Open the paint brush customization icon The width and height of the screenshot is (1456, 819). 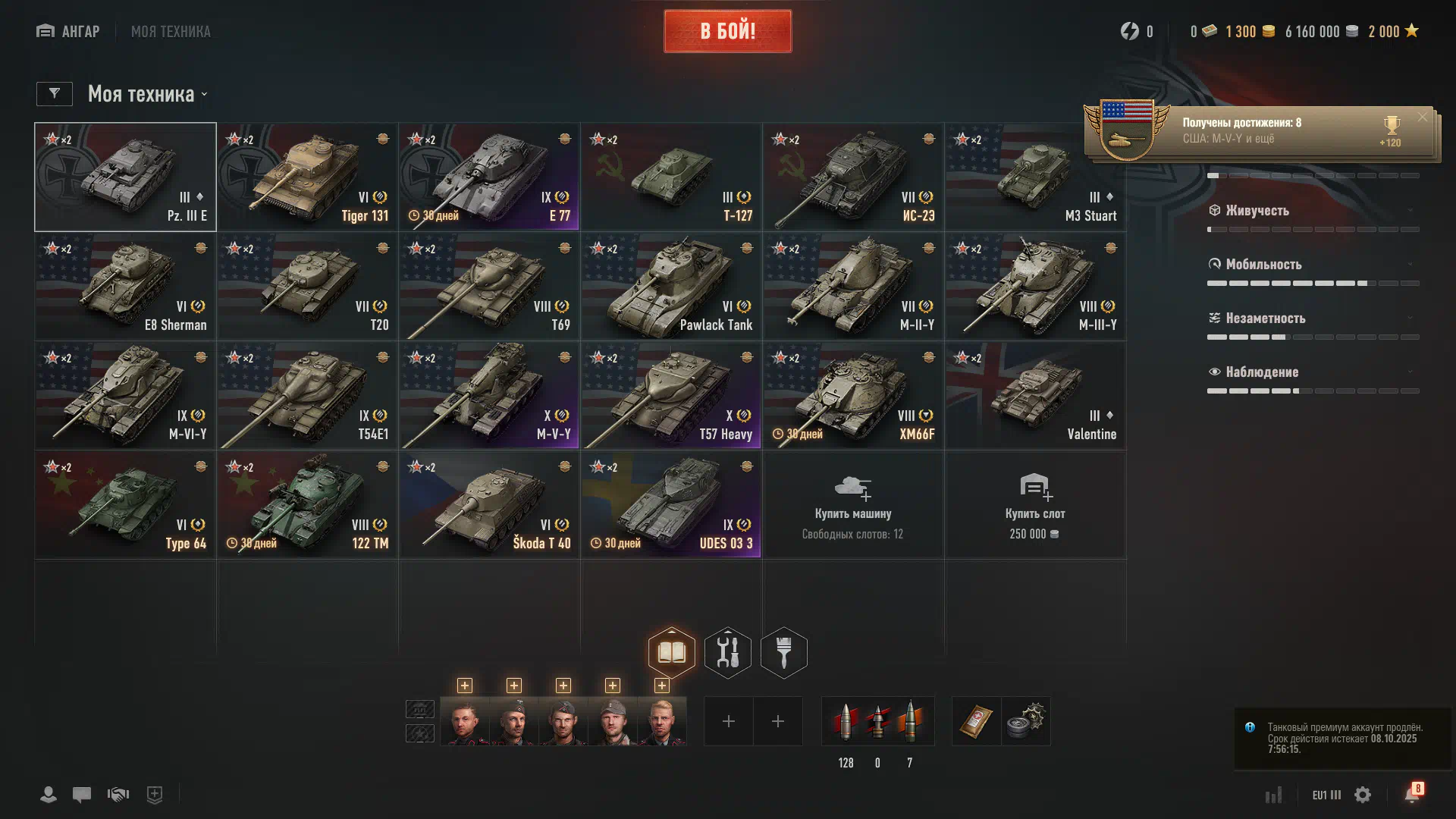click(784, 652)
